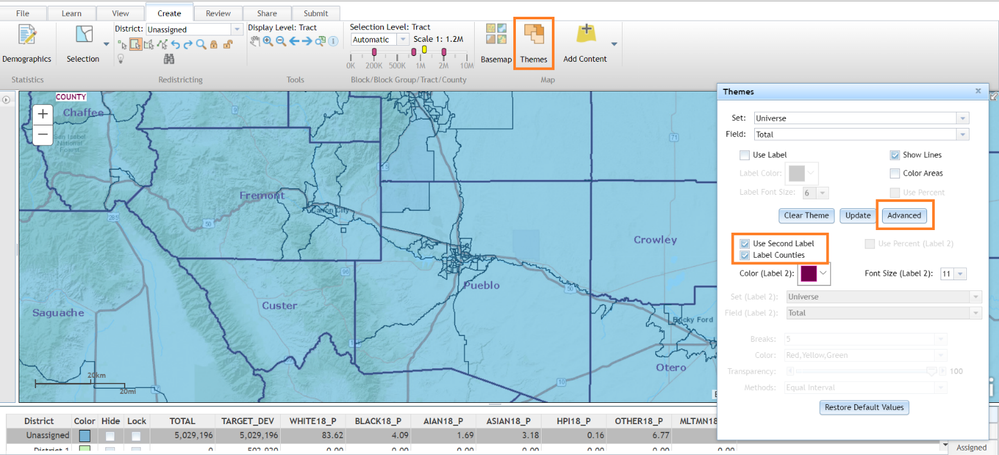Viewport: 999px width, 455px height.
Task: Click the Themes map icon
Action: [533, 41]
